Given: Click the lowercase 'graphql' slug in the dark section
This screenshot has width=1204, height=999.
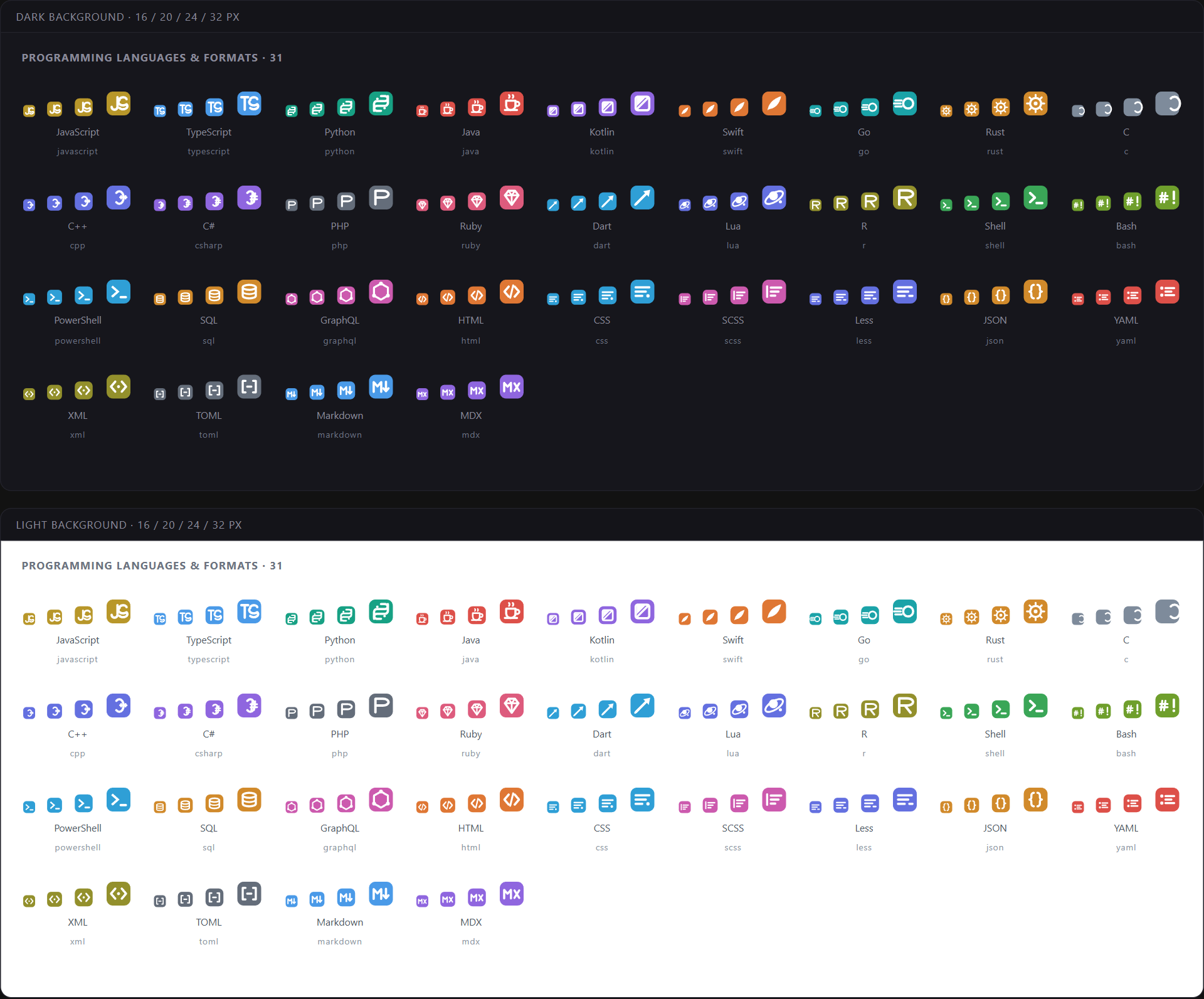Looking at the screenshot, I should click(340, 341).
